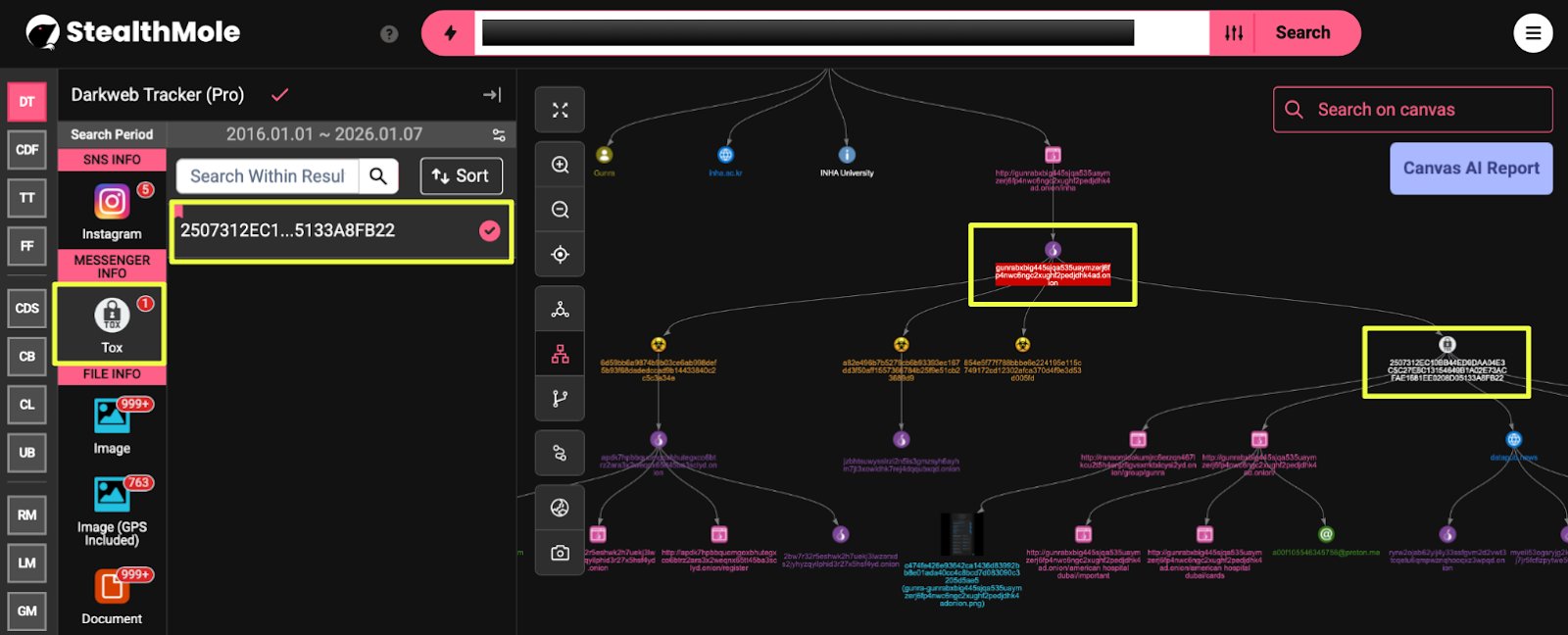Toggle the checkmark on result 2507312EC1...5133A8FB22

coord(489,231)
